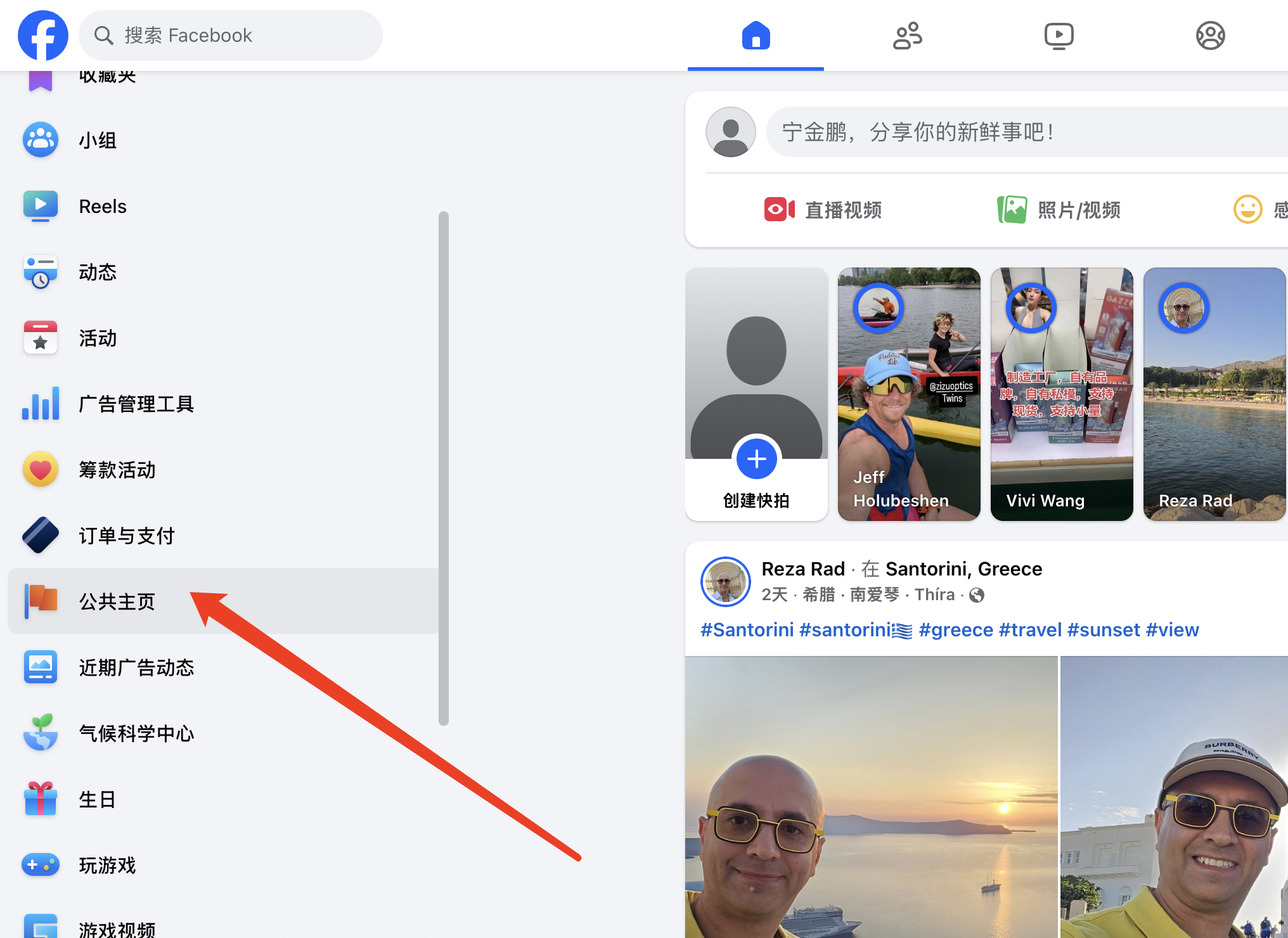1288x938 pixels.
Task: Open Play games (玩游戏) controller icon
Action: (x=41, y=865)
